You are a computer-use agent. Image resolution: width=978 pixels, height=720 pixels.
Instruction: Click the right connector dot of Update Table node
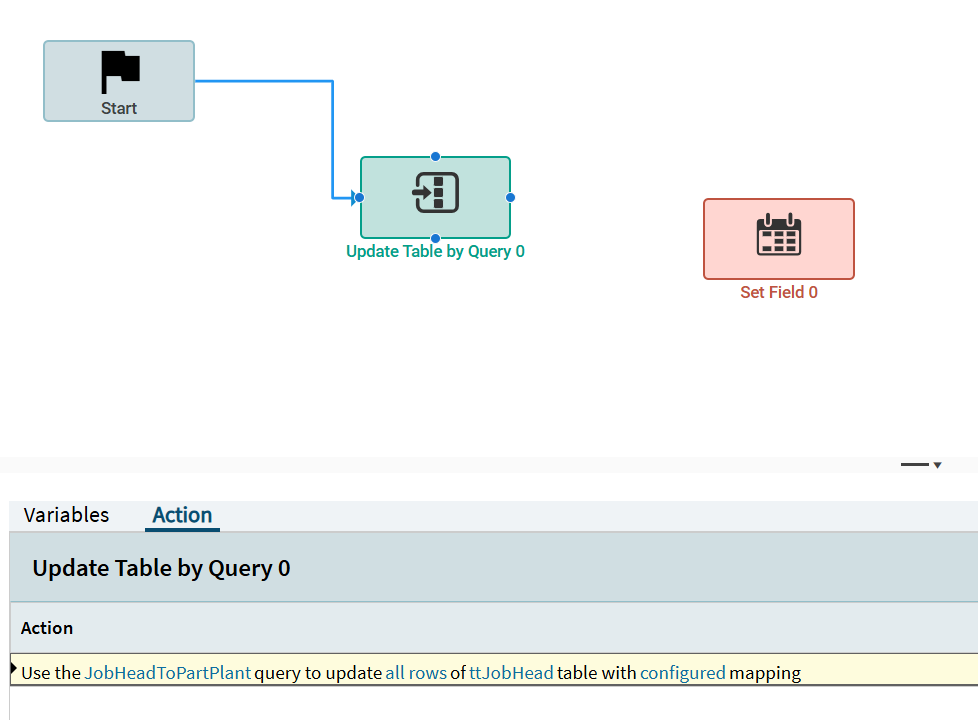click(x=510, y=197)
